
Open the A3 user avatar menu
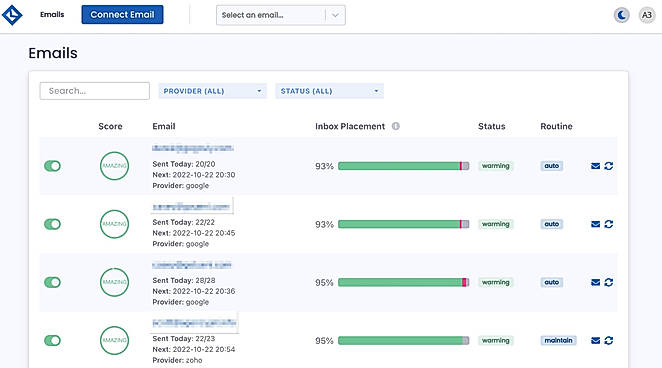646,15
